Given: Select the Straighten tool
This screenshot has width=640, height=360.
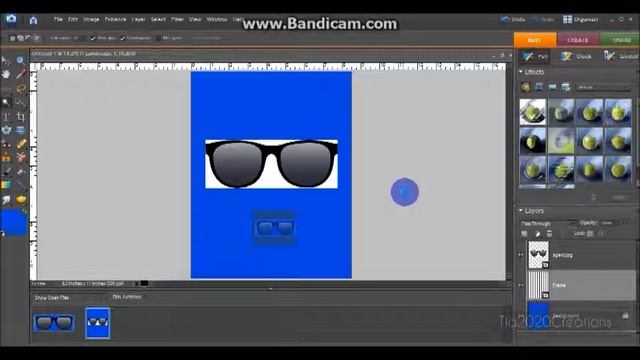Looking at the screenshot, I should coord(20,130).
